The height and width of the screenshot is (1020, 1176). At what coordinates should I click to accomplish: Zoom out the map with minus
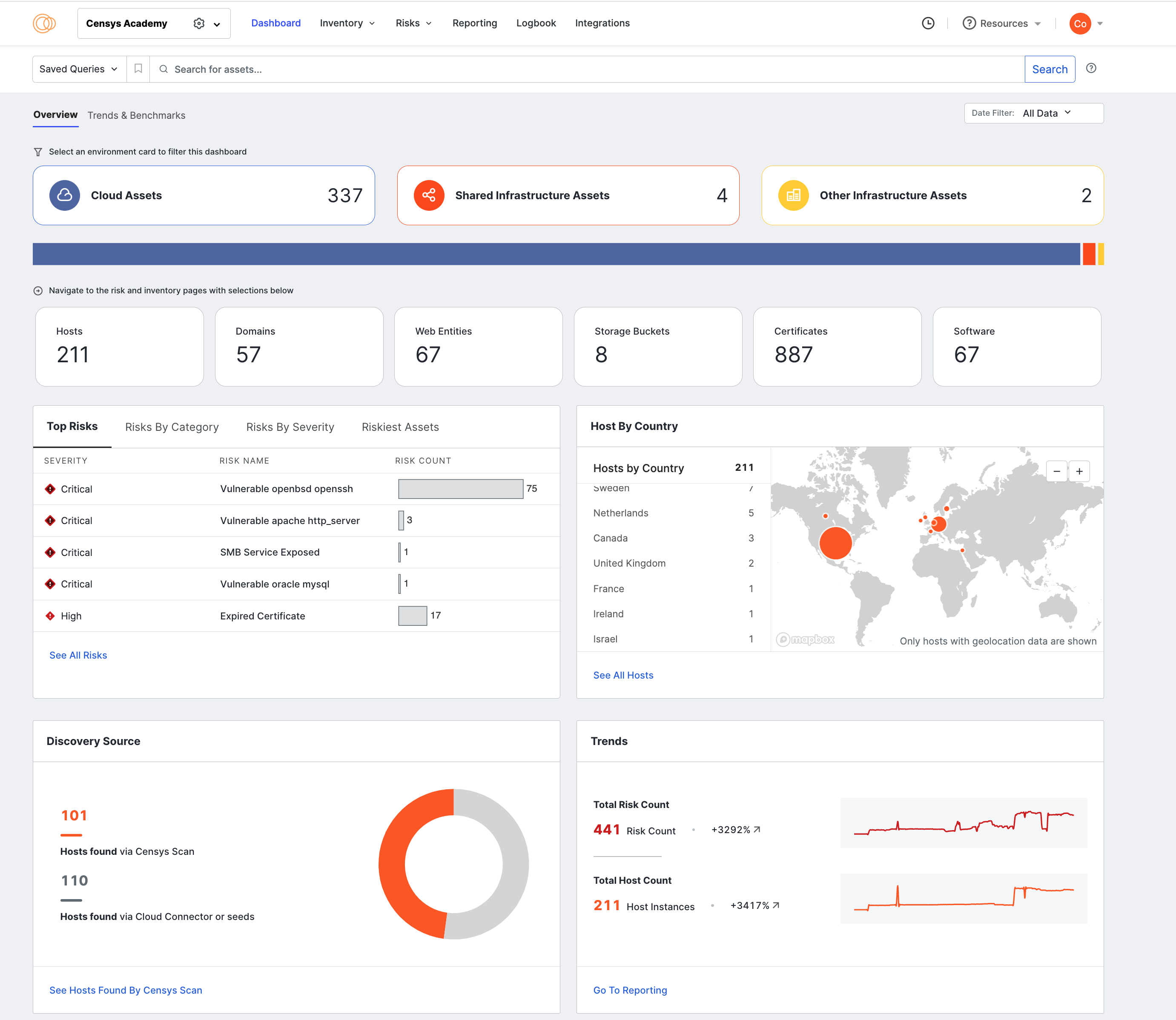pyautogui.click(x=1056, y=471)
